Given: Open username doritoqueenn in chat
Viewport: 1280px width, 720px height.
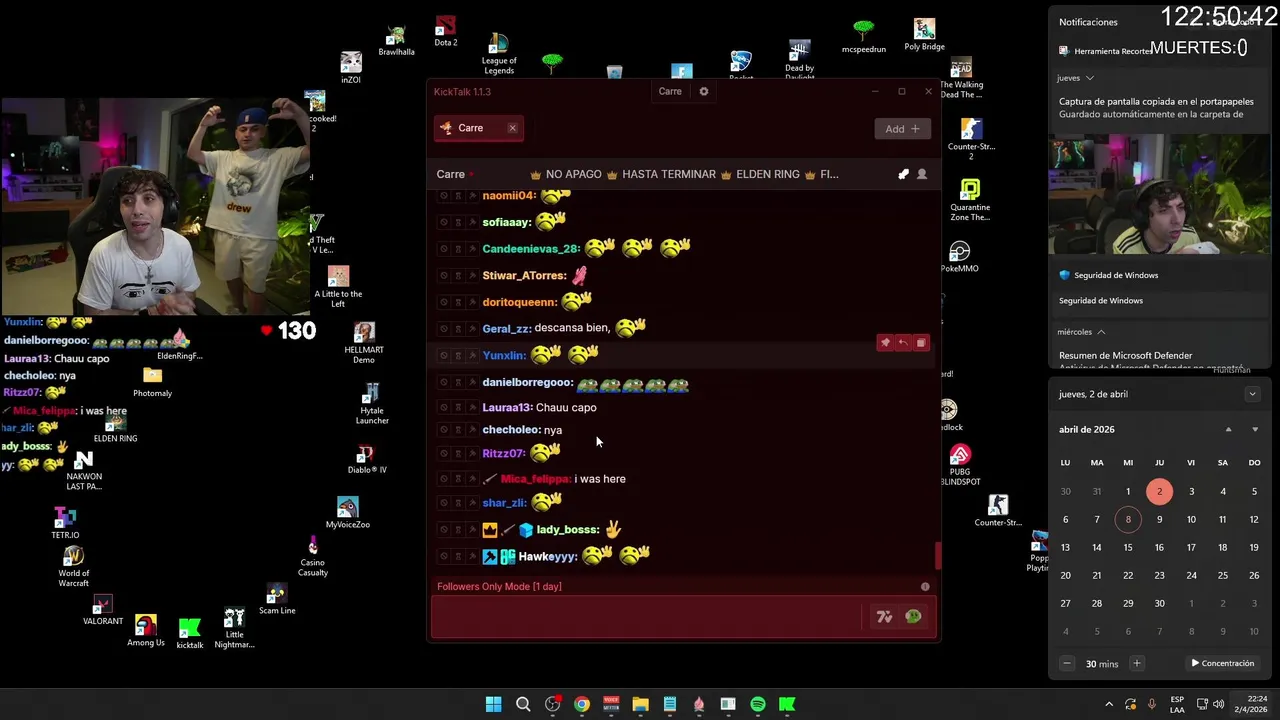Looking at the screenshot, I should [x=520, y=302].
